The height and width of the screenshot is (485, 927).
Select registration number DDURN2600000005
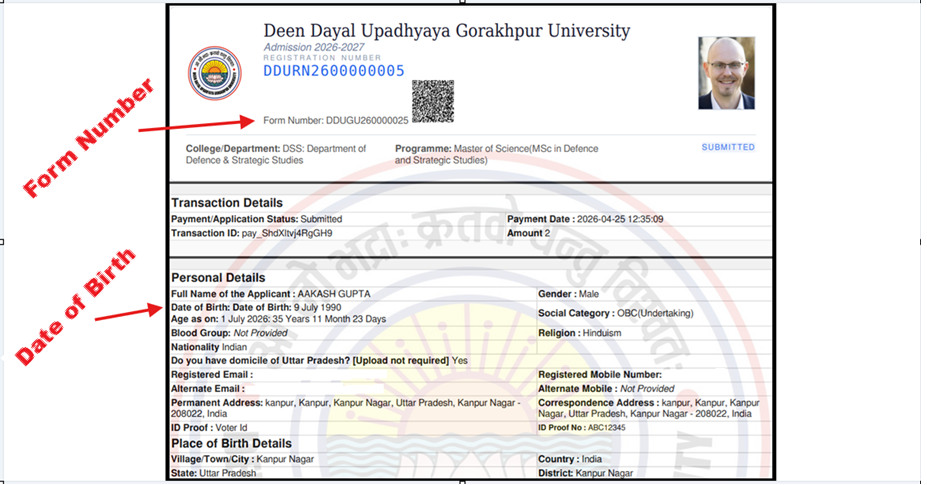pyautogui.click(x=334, y=71)
